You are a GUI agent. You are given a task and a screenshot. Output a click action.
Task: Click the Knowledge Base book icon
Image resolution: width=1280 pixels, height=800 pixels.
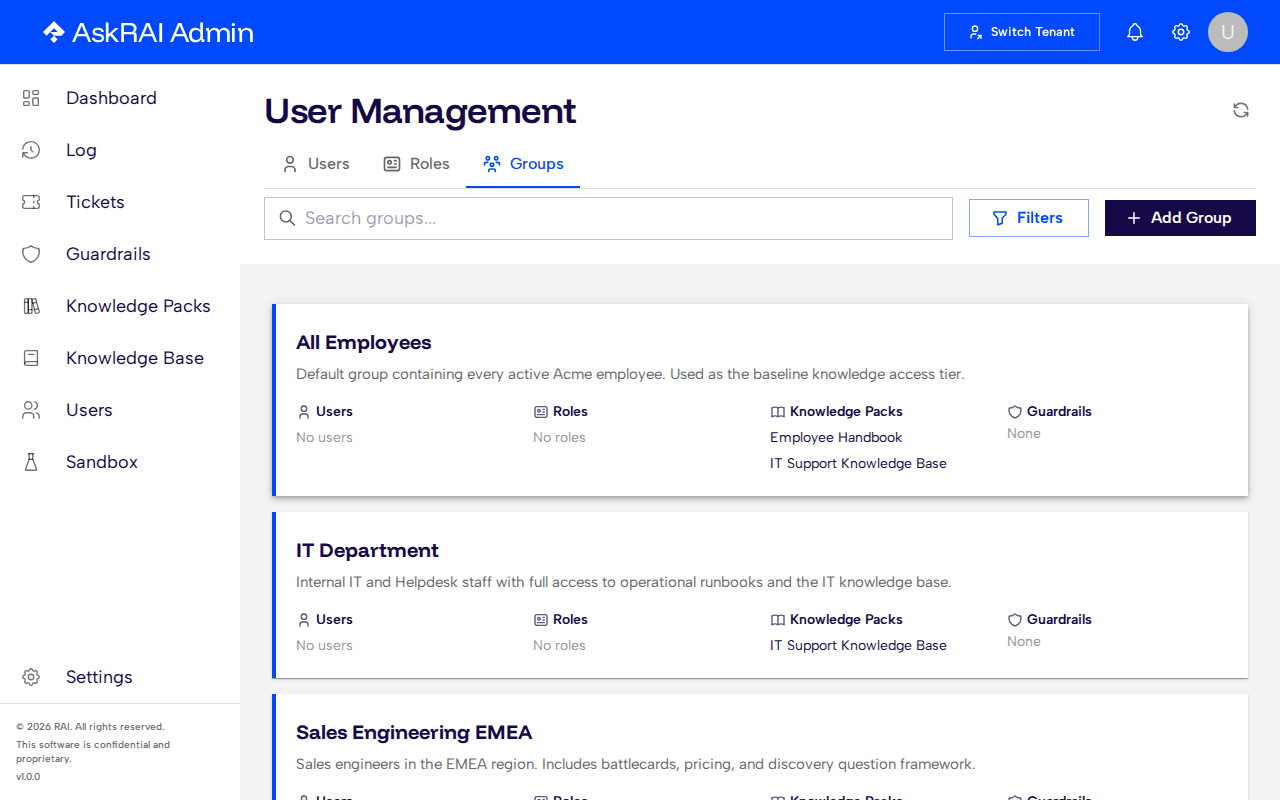(31, 358)
